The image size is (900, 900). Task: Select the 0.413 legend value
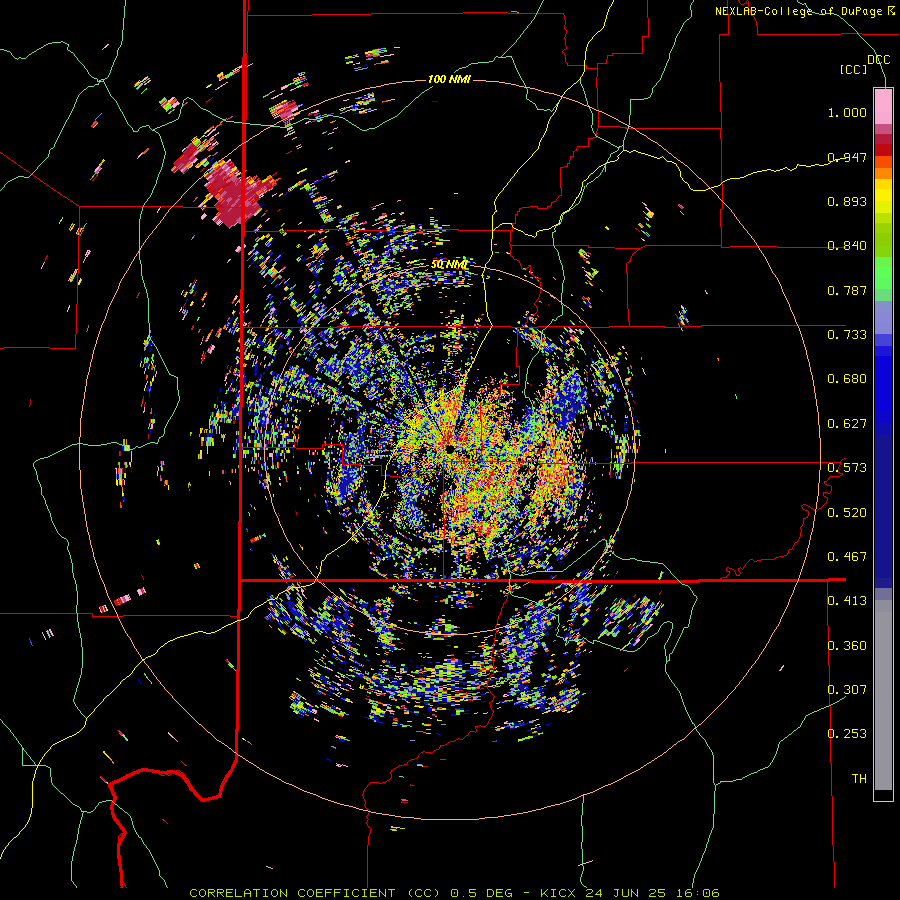click(847, 601)
